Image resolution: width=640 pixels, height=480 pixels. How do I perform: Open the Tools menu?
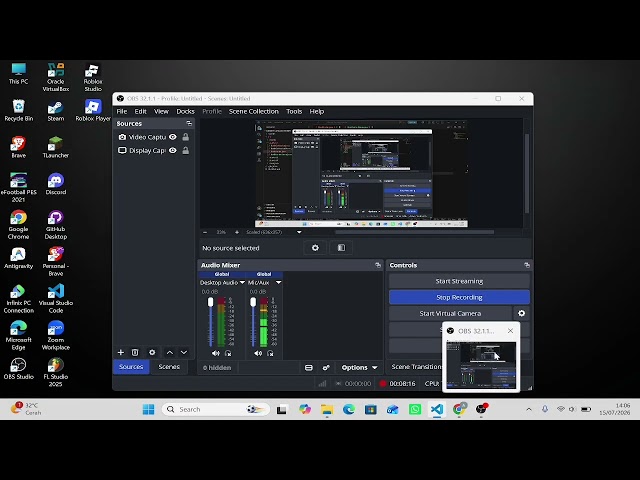tap(294, 111)
